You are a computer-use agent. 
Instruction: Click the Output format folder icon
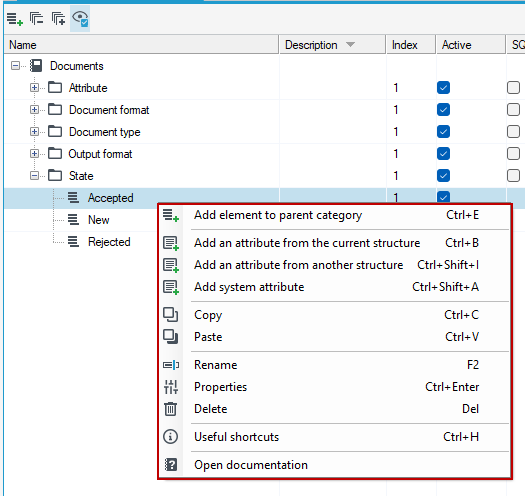click(x=55, y=154)
